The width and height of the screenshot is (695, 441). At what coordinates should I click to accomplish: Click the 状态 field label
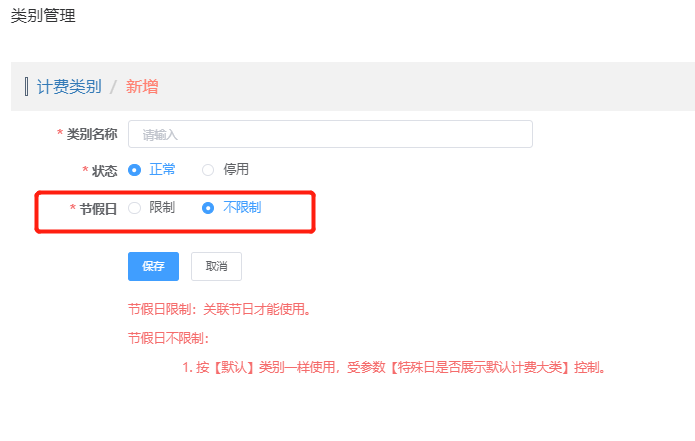[x=105, y=171]
